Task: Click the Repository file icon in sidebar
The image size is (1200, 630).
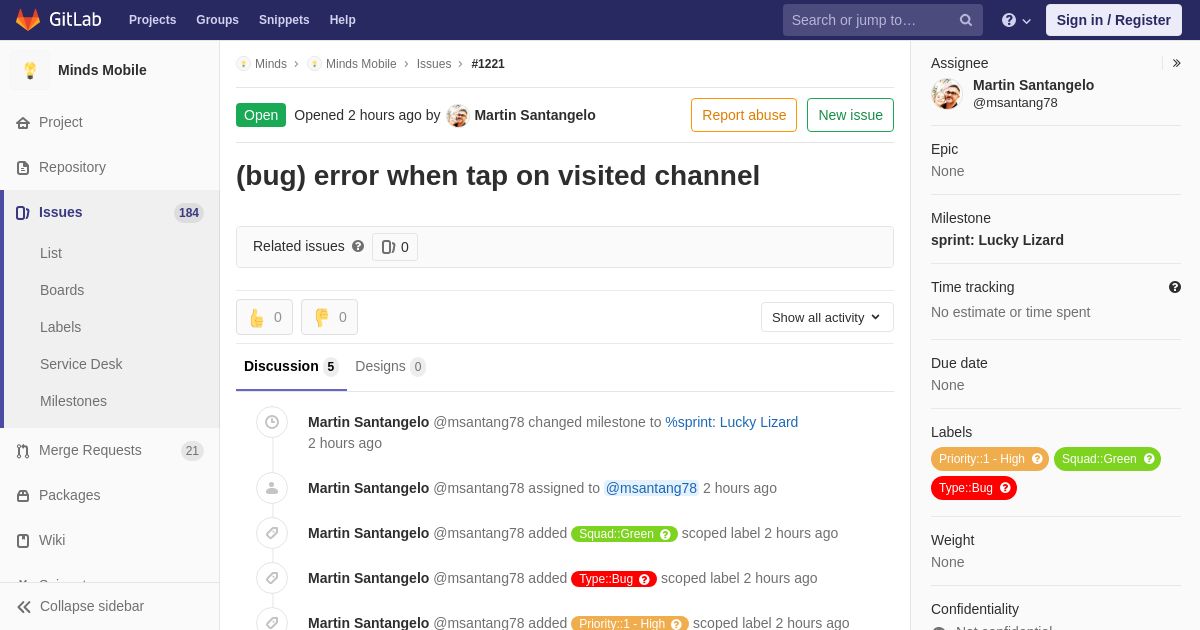Action: click(x=23, y=168)
